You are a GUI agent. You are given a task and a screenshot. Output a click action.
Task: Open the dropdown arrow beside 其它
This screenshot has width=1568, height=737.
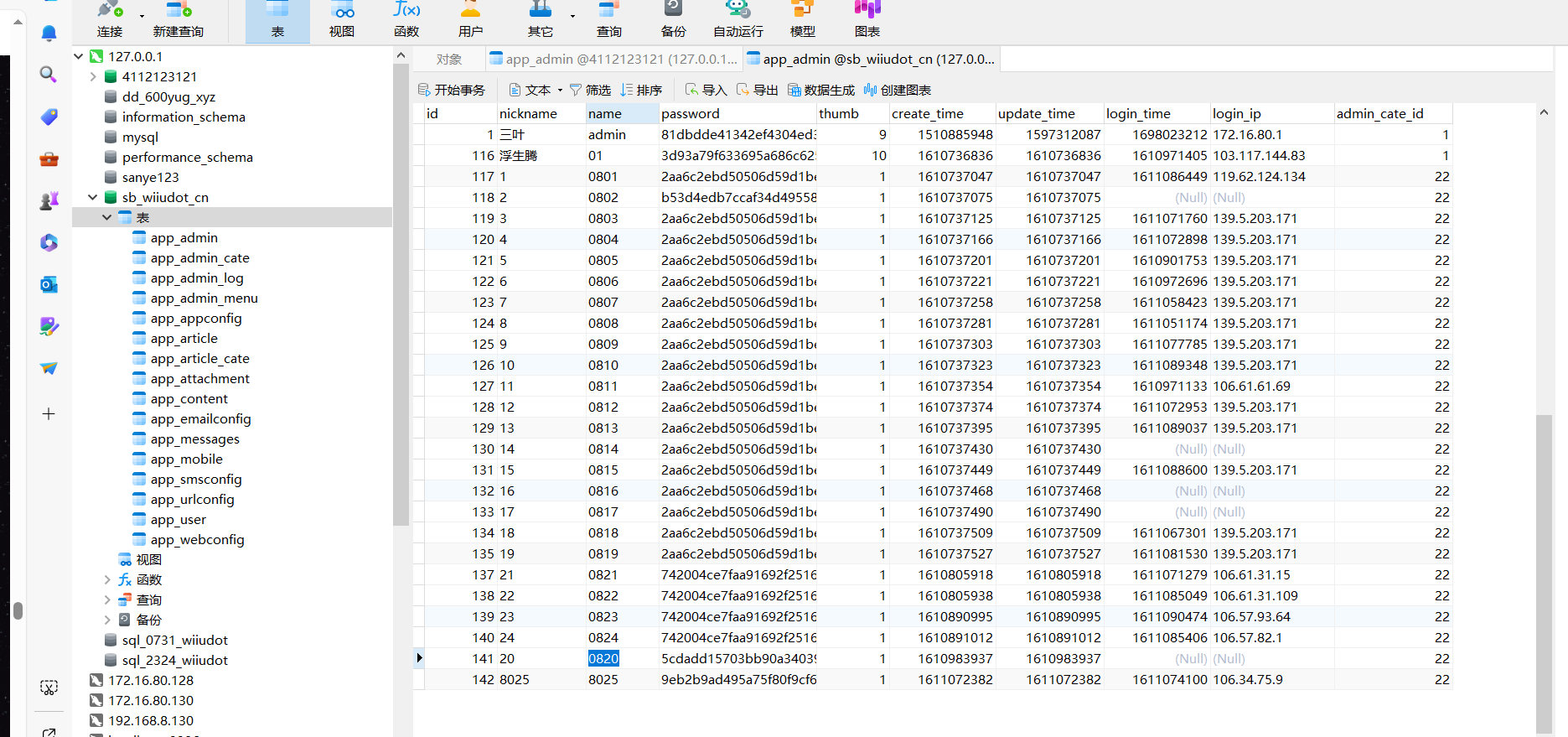tap(572, 16)
